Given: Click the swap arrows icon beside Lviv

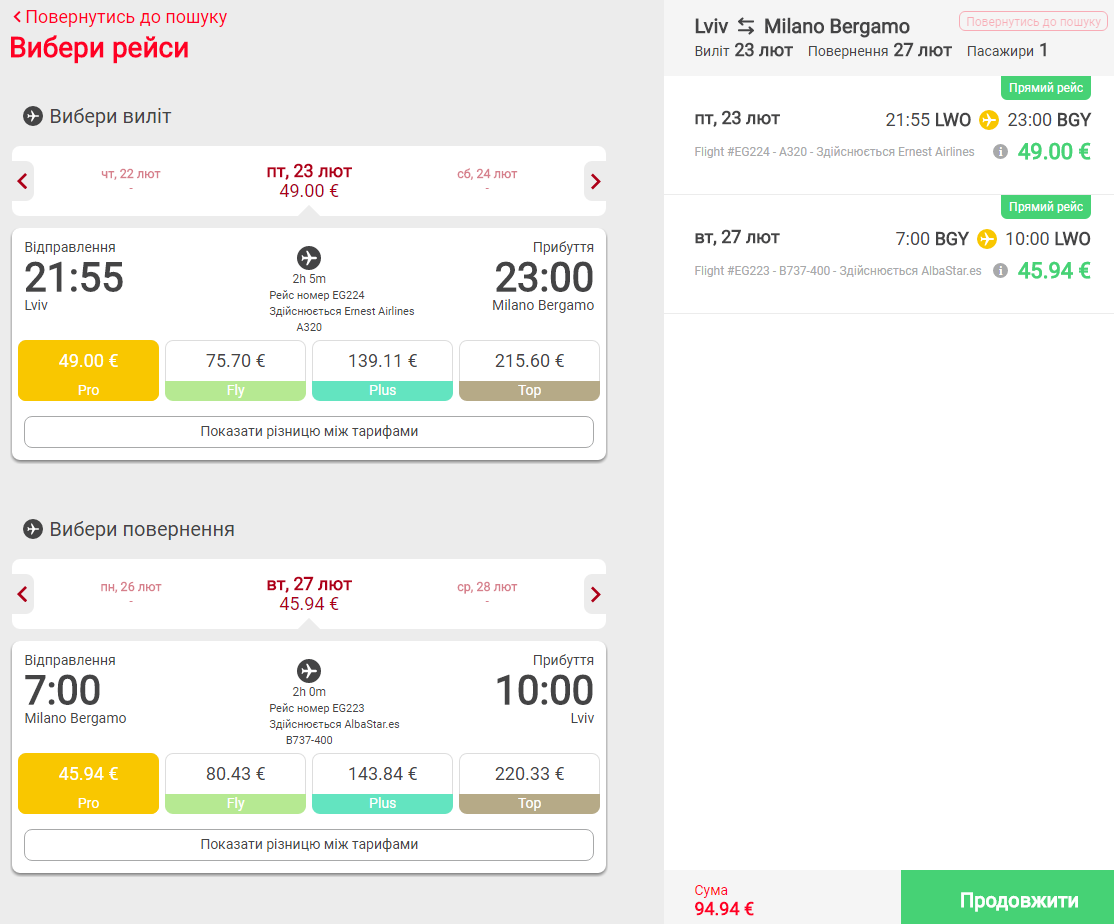Looking at the screenshot, I should click(745, 26).
